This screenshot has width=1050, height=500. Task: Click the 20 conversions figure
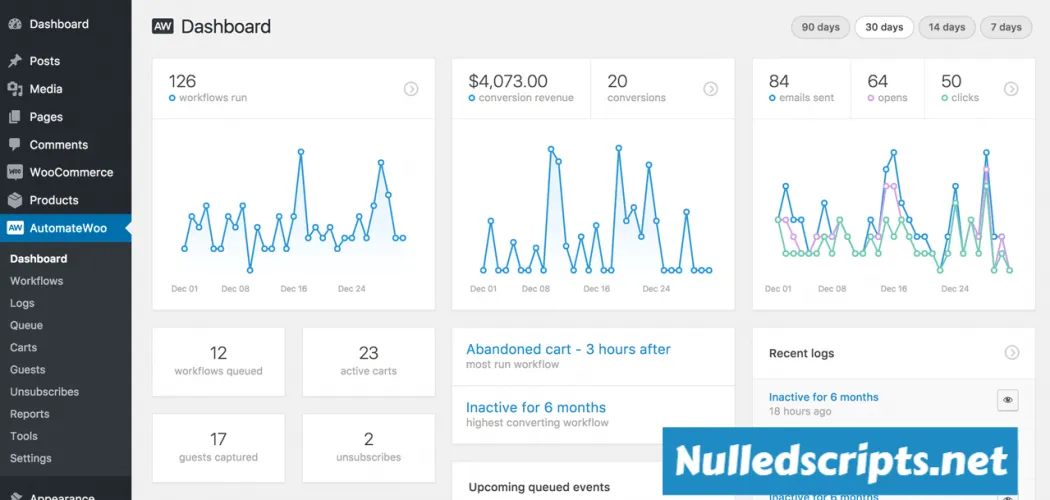click(617, 82)
